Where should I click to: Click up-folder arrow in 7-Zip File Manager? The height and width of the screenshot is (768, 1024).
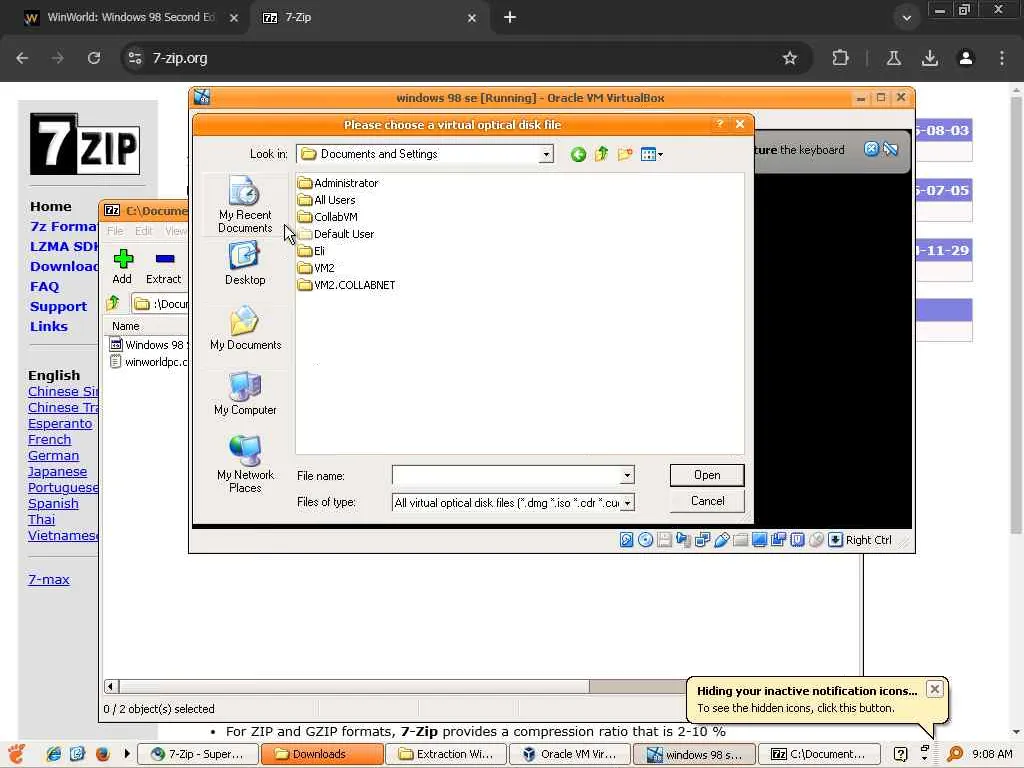[x=113, y=303]
